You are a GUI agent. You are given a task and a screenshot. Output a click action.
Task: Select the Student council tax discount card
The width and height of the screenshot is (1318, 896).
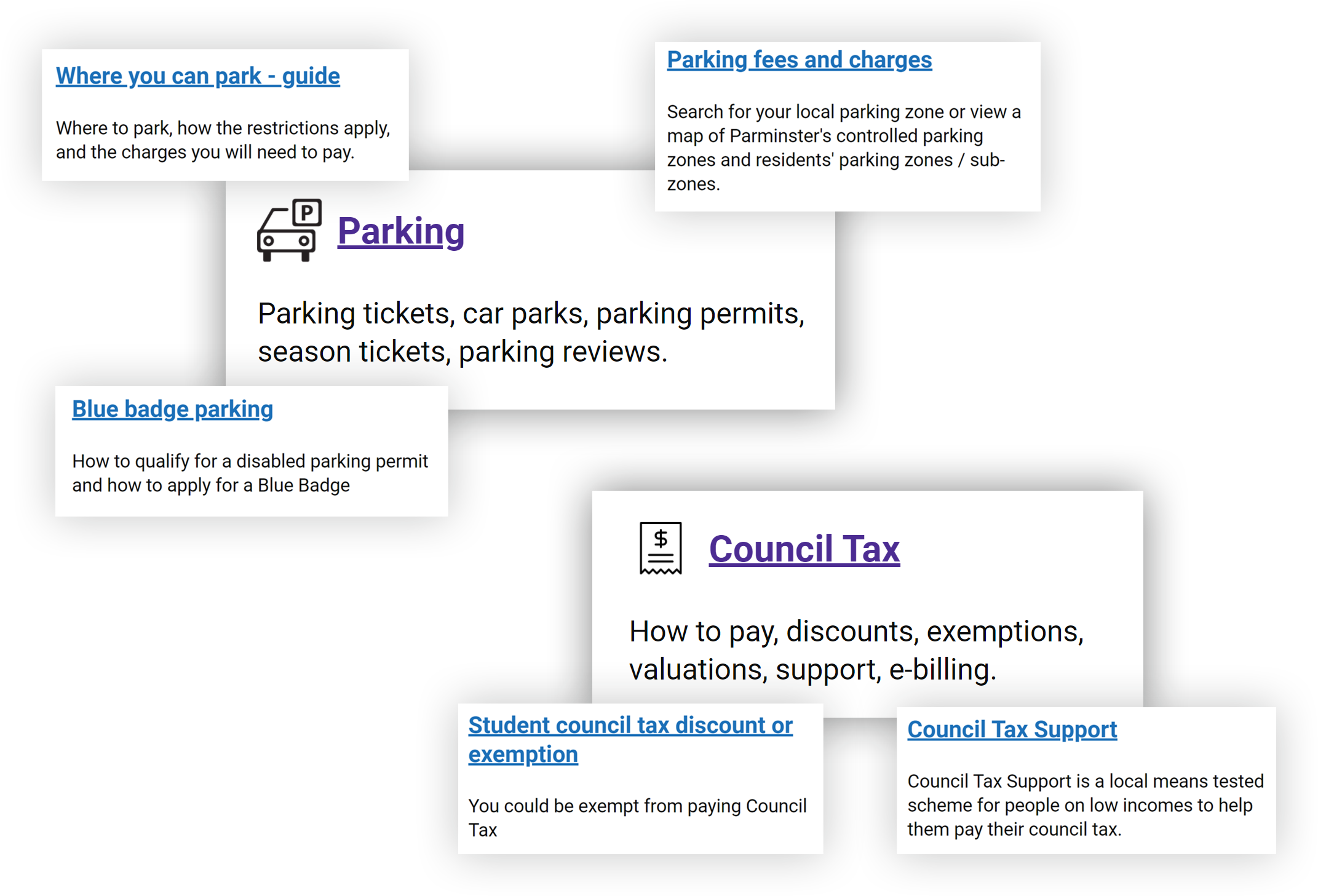click(x=640, y=779)
